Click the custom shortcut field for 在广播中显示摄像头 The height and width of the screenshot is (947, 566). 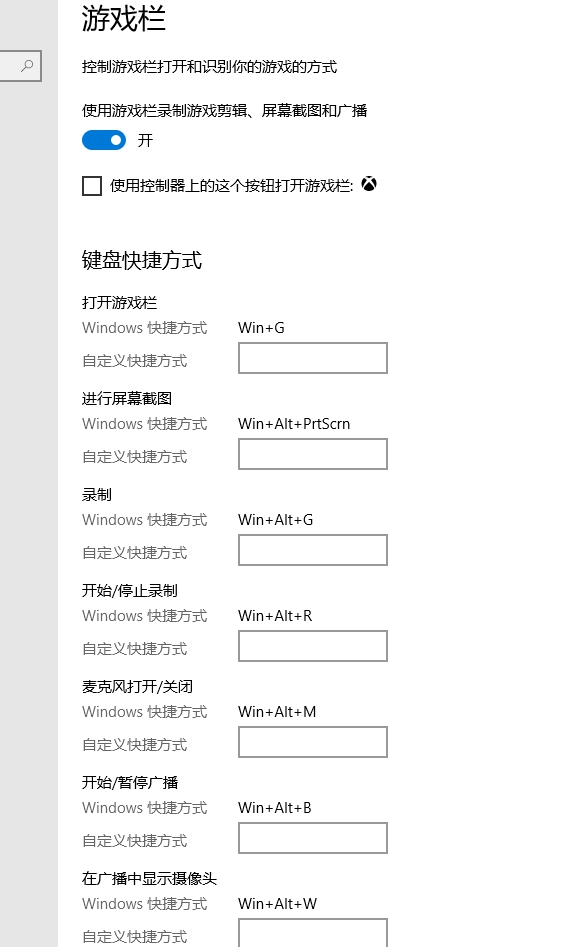pyautogui.click(x=313, y=933)
